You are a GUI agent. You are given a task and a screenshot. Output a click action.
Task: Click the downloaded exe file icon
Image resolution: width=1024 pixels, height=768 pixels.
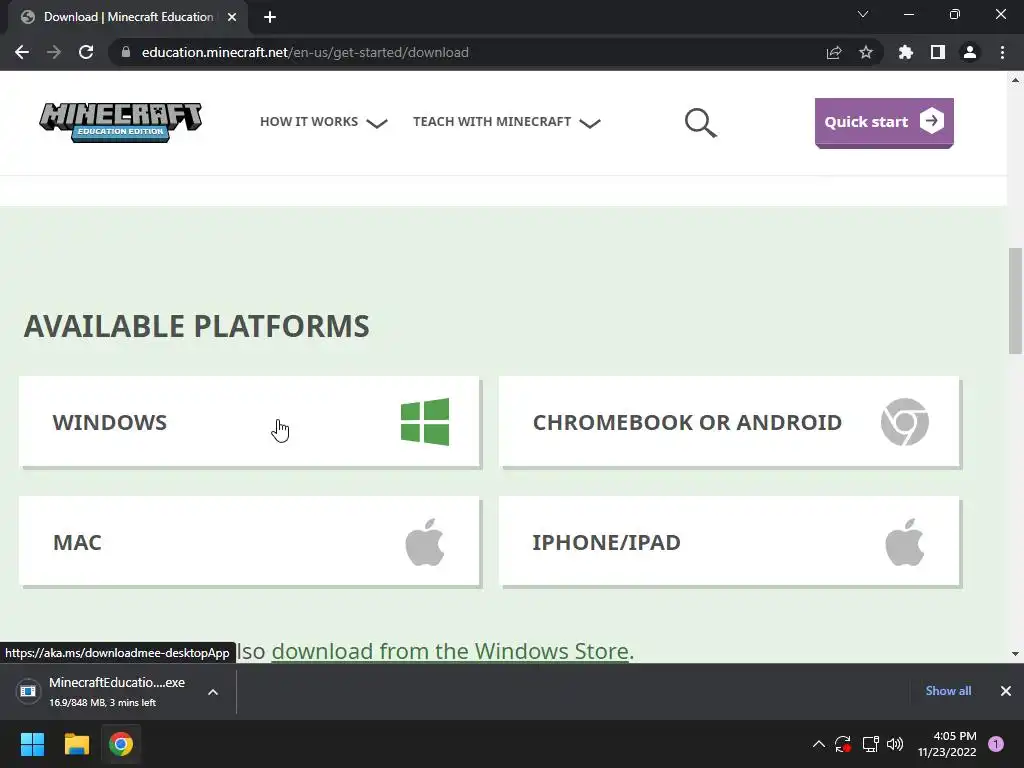tap(28, 691)
